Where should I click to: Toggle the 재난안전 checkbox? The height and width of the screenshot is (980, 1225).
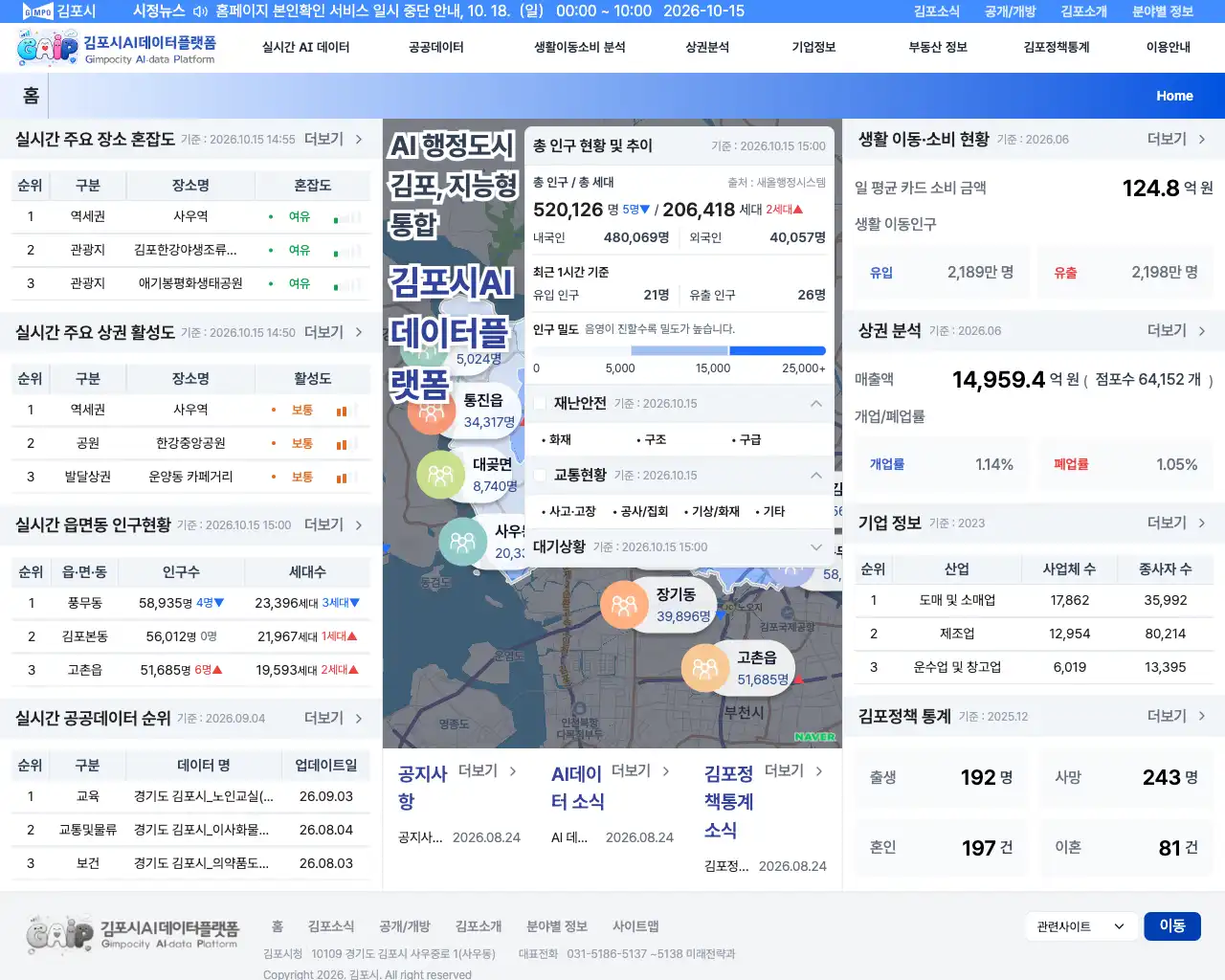(539, 404)
